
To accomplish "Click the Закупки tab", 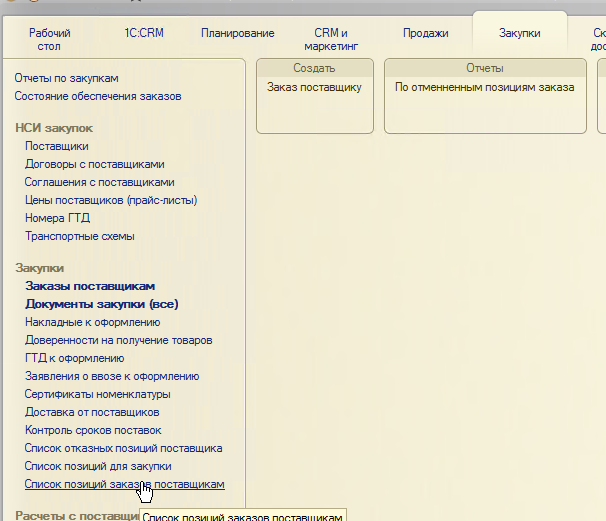I will pyautogui.click(x=519, y=33).
